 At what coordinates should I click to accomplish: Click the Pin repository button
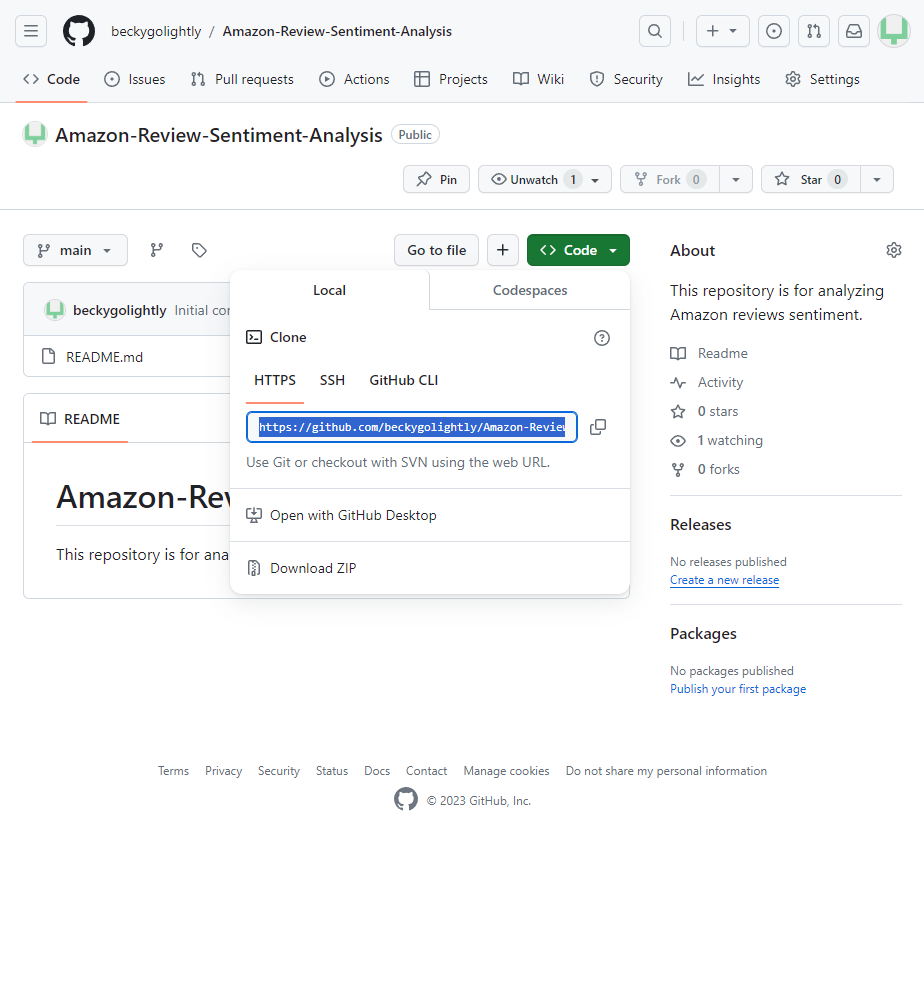pos(437,180)
